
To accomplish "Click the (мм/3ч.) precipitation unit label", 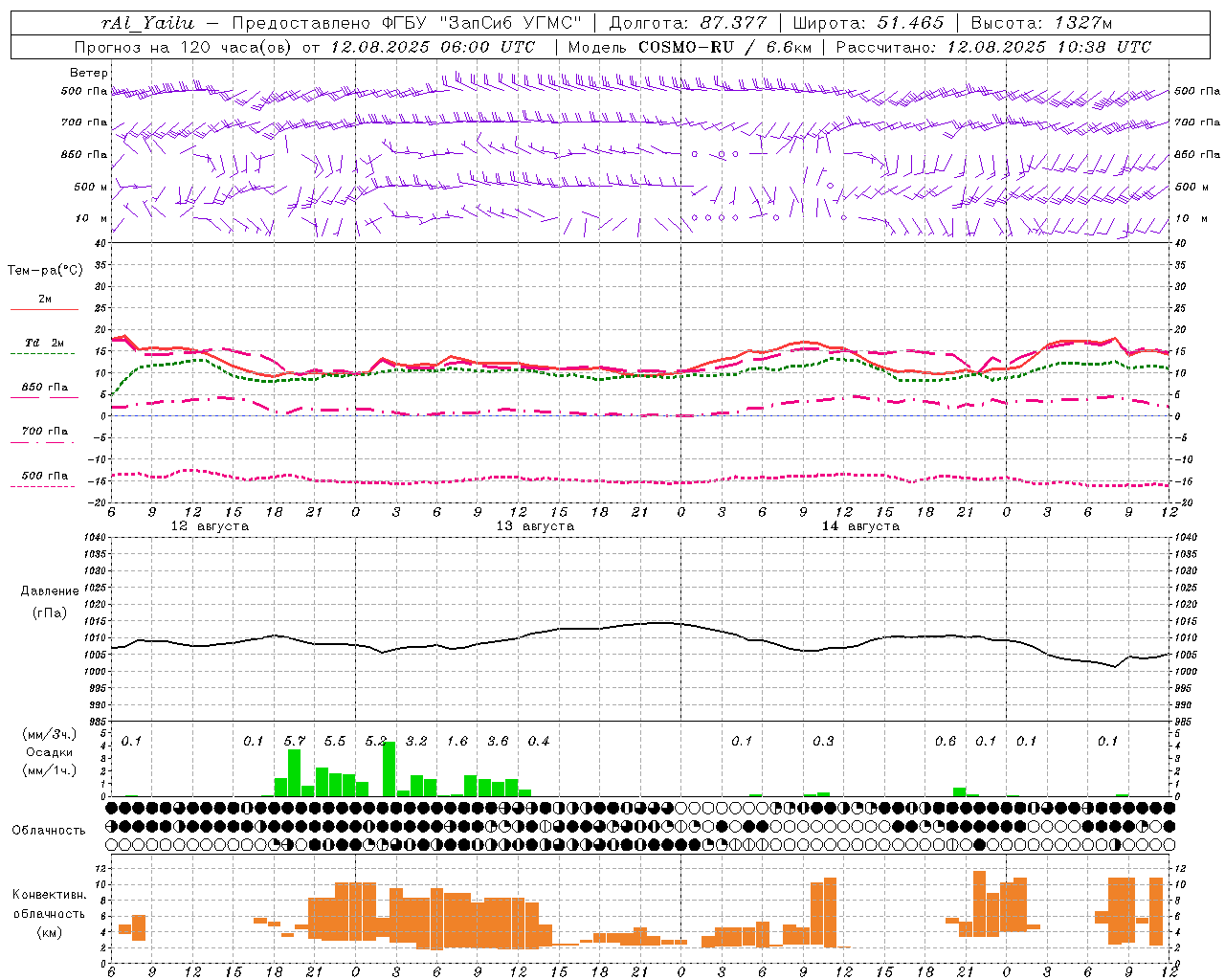I will tap(48, 734).
